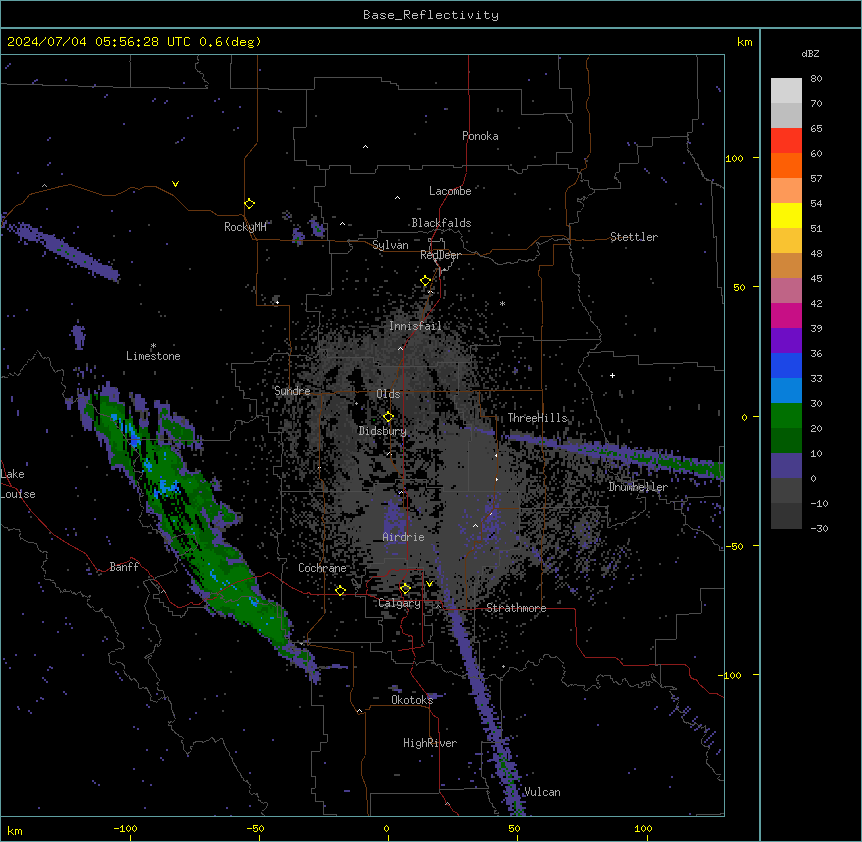Viewport: 862px width, 842px height.
Task: Click the yellow marker south of RedDeer
Action: point(426,281)
